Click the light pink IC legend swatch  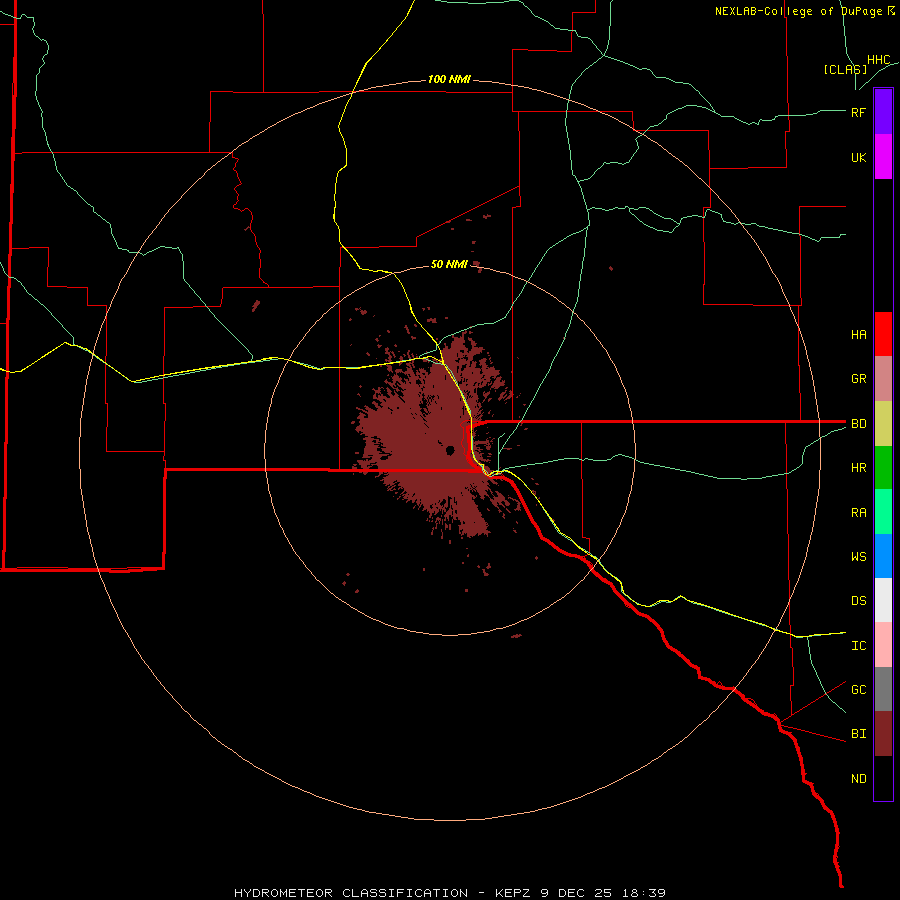pyautogui.click(x=883, y=645)
